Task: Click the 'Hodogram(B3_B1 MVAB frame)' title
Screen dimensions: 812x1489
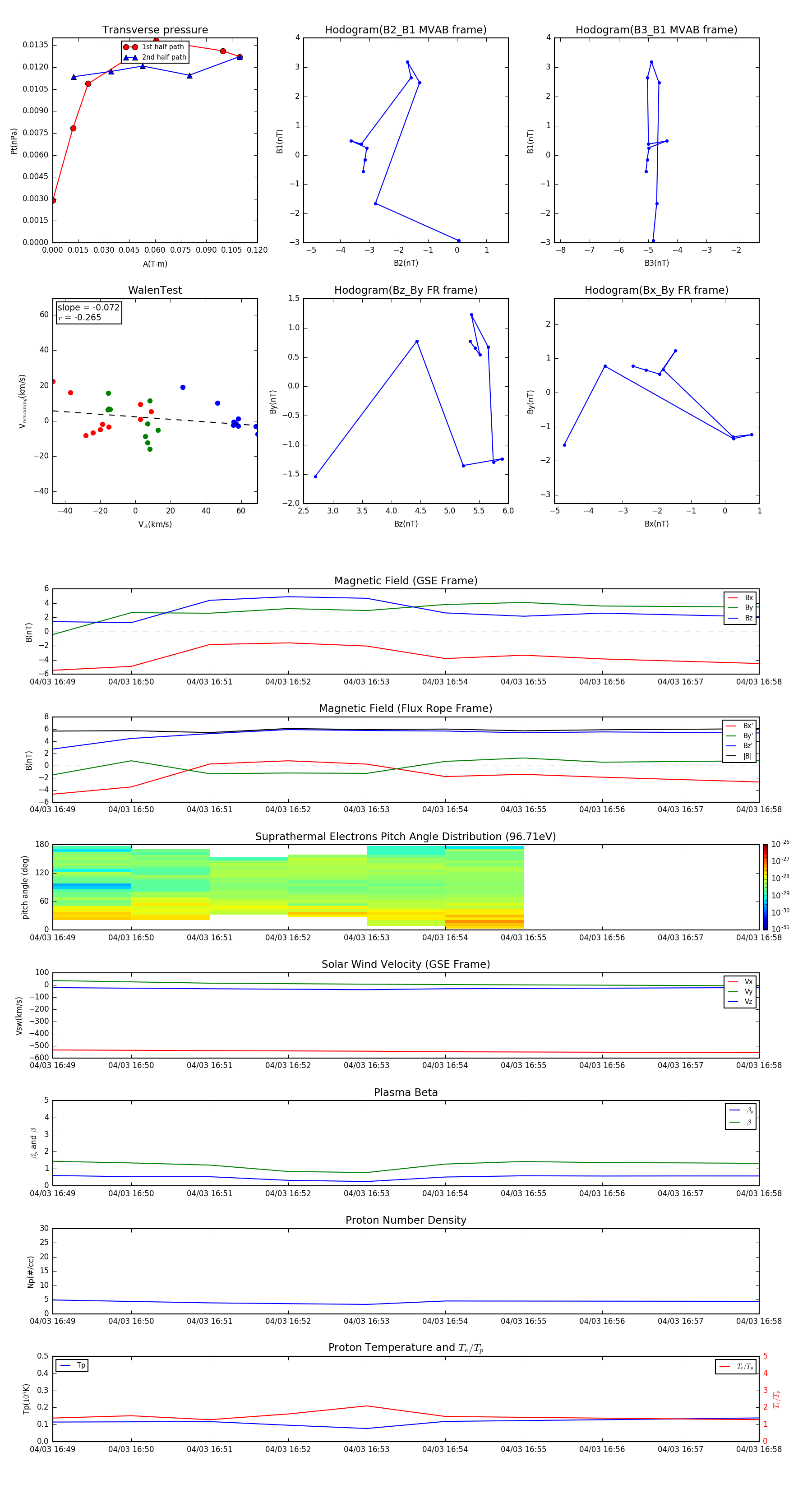Action: click(656, 30)
